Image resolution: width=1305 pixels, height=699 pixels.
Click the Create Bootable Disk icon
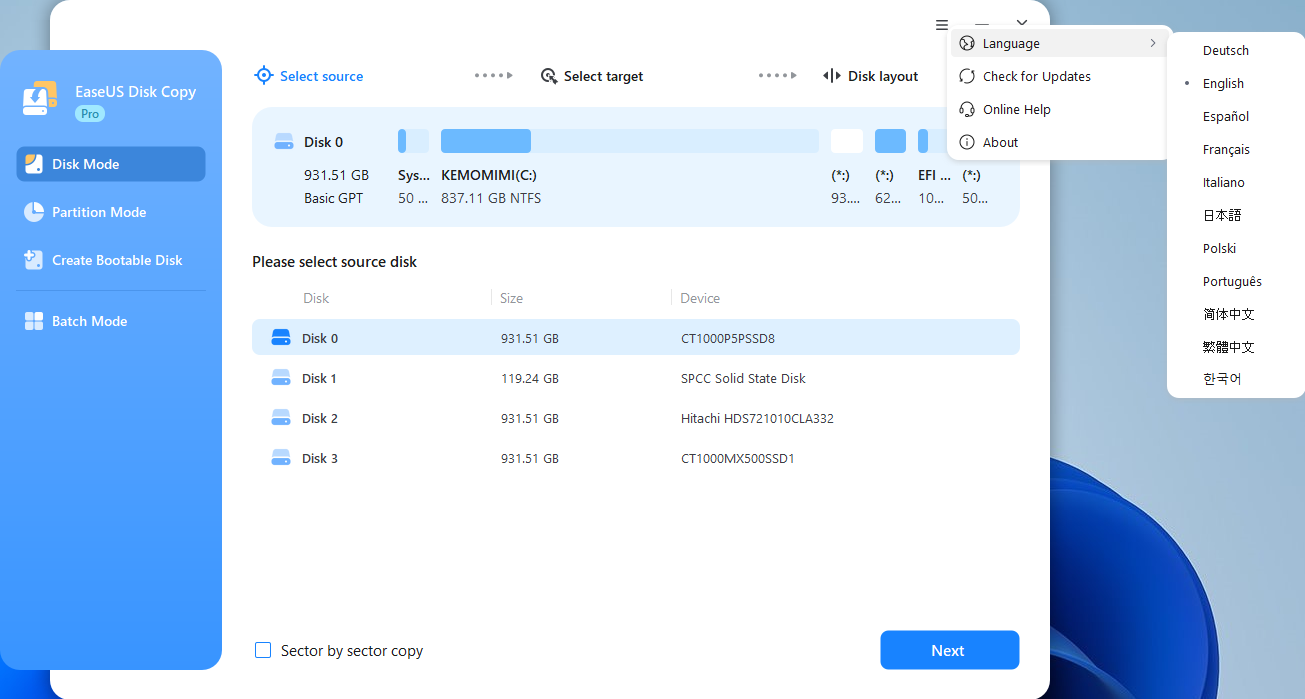click(34, 260)
